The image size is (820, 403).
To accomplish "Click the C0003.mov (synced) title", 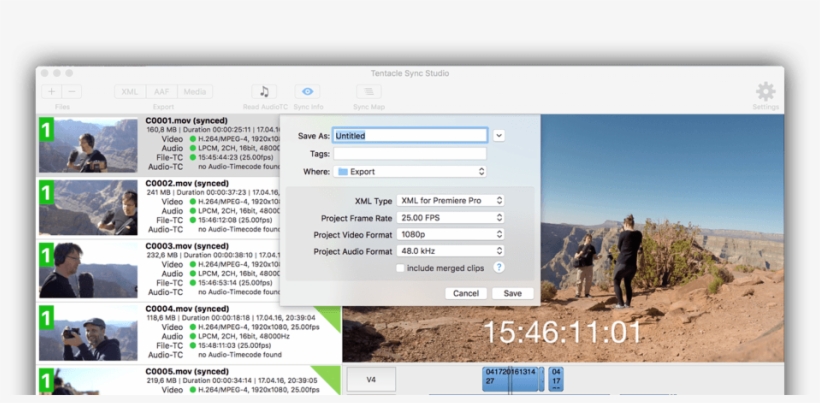I will pyautogui.click(x=187, y=246).
